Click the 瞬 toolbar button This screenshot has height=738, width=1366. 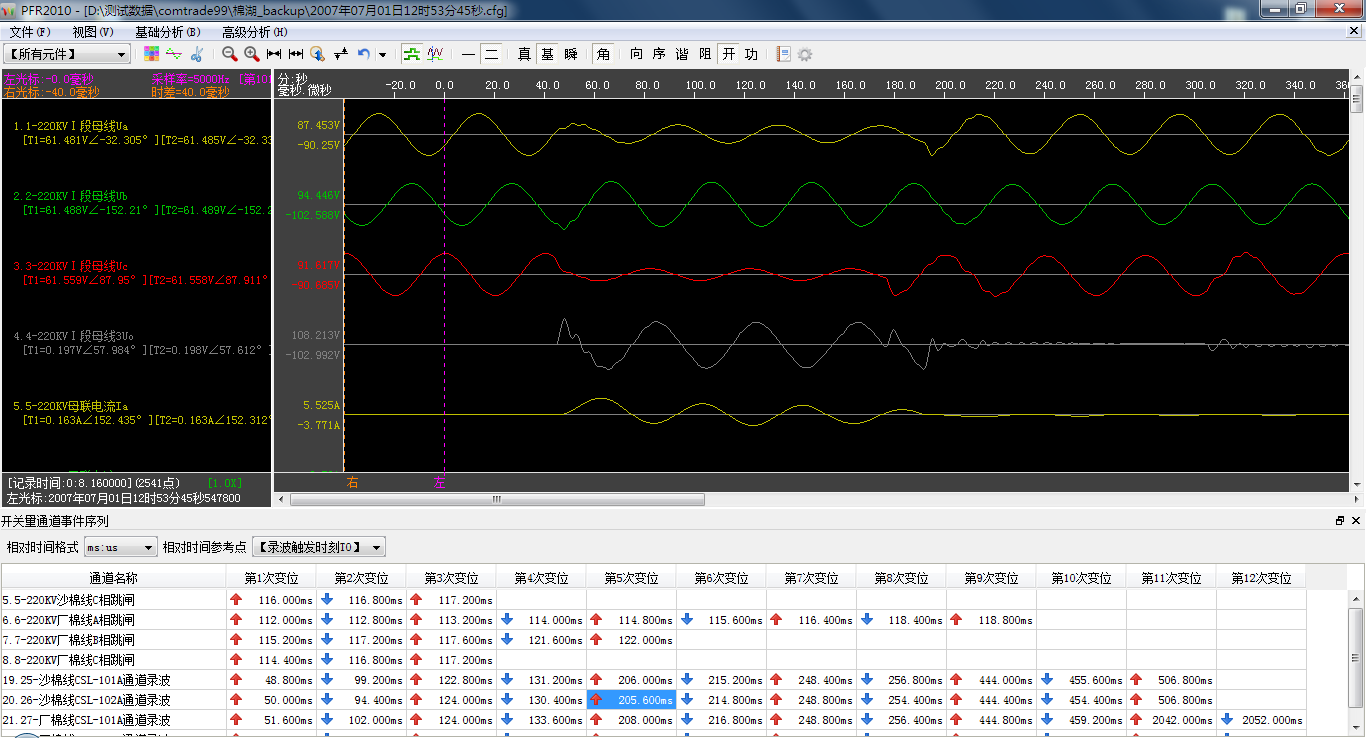570,54
